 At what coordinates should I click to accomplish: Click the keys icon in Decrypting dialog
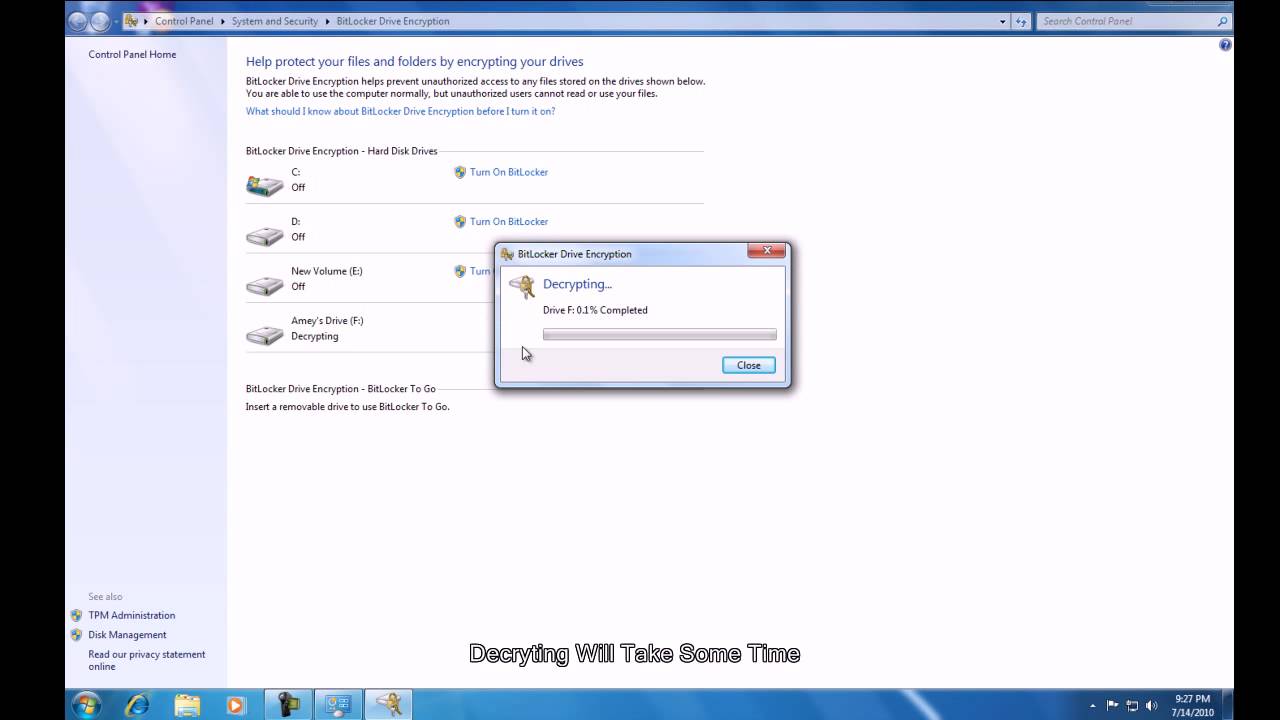click(x=522, y=287)
